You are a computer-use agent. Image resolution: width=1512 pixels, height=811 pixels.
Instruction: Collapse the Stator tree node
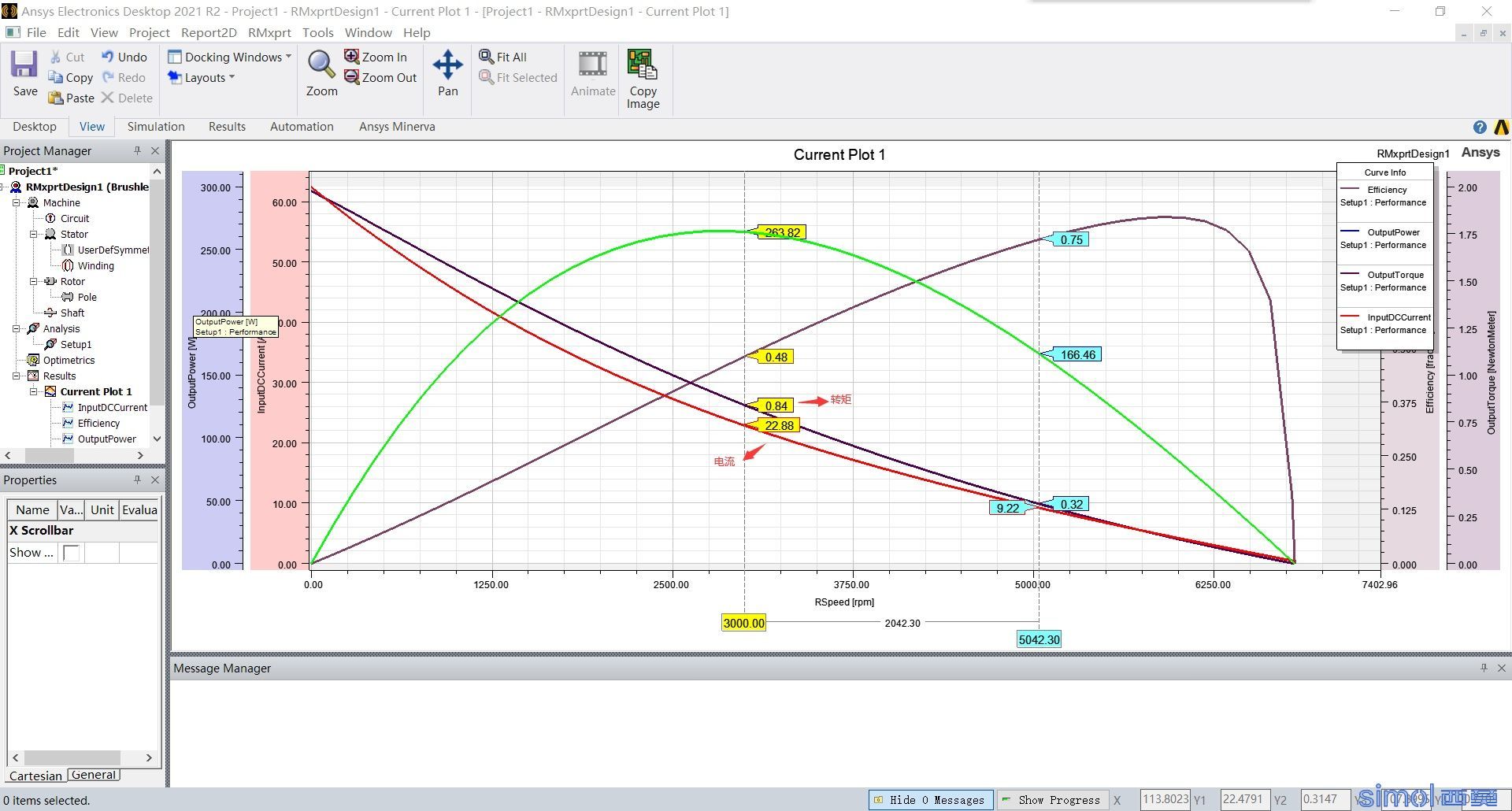pos(33,234)
